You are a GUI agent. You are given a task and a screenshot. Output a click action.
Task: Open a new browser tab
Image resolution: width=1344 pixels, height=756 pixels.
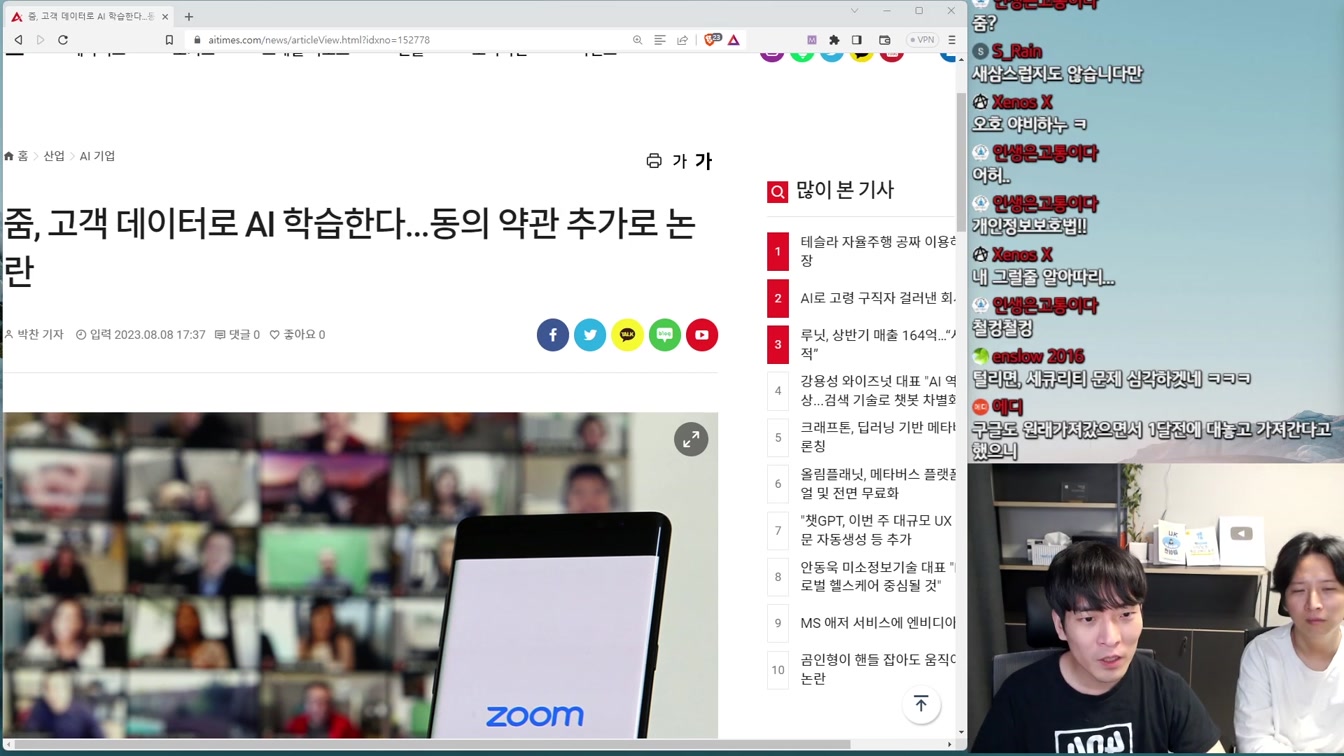189,16
